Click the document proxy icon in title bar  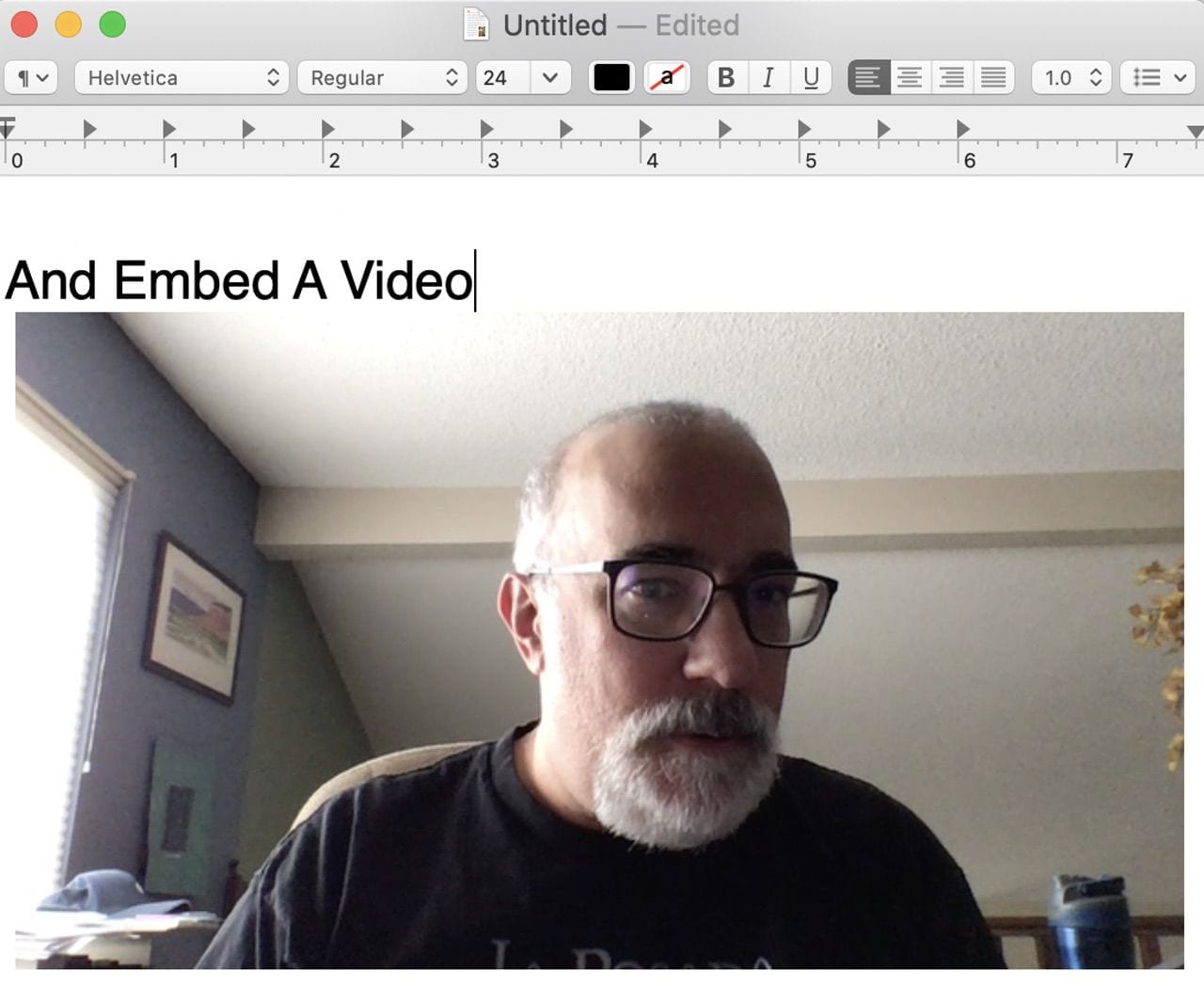coord(477,24)
